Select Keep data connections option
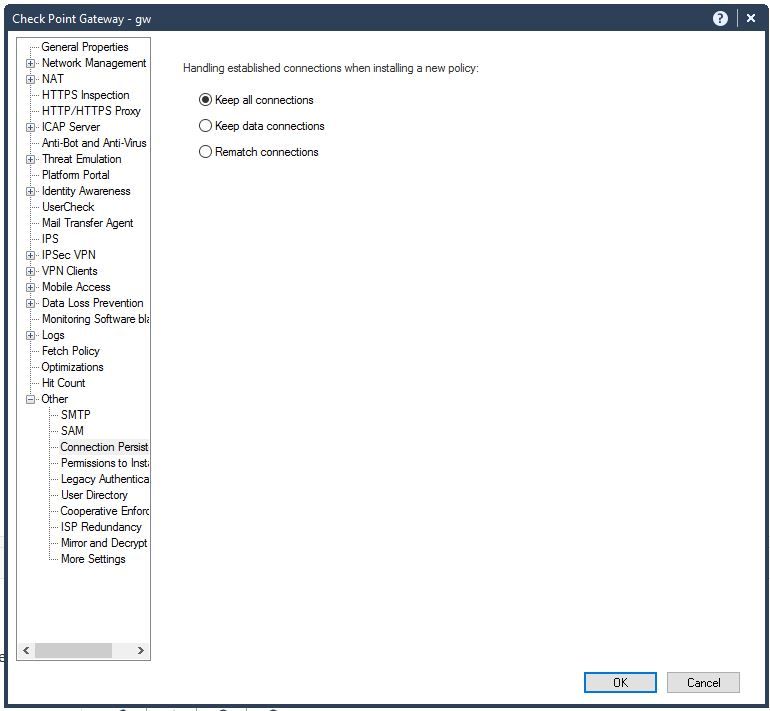 [206, 126]
